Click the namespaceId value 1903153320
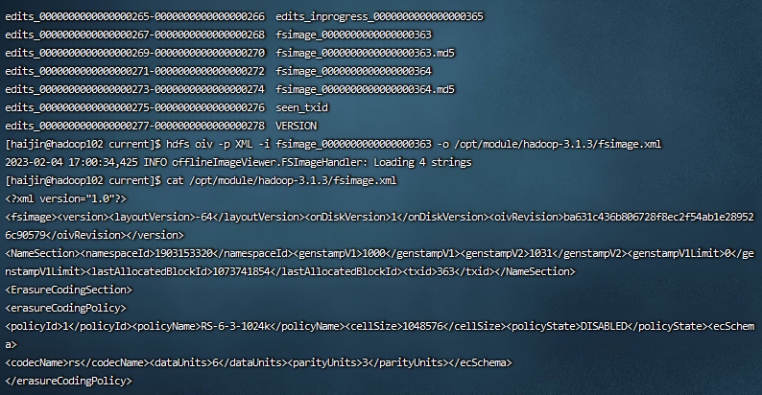This screenshot has height=395, width=762. coord(185,253)
